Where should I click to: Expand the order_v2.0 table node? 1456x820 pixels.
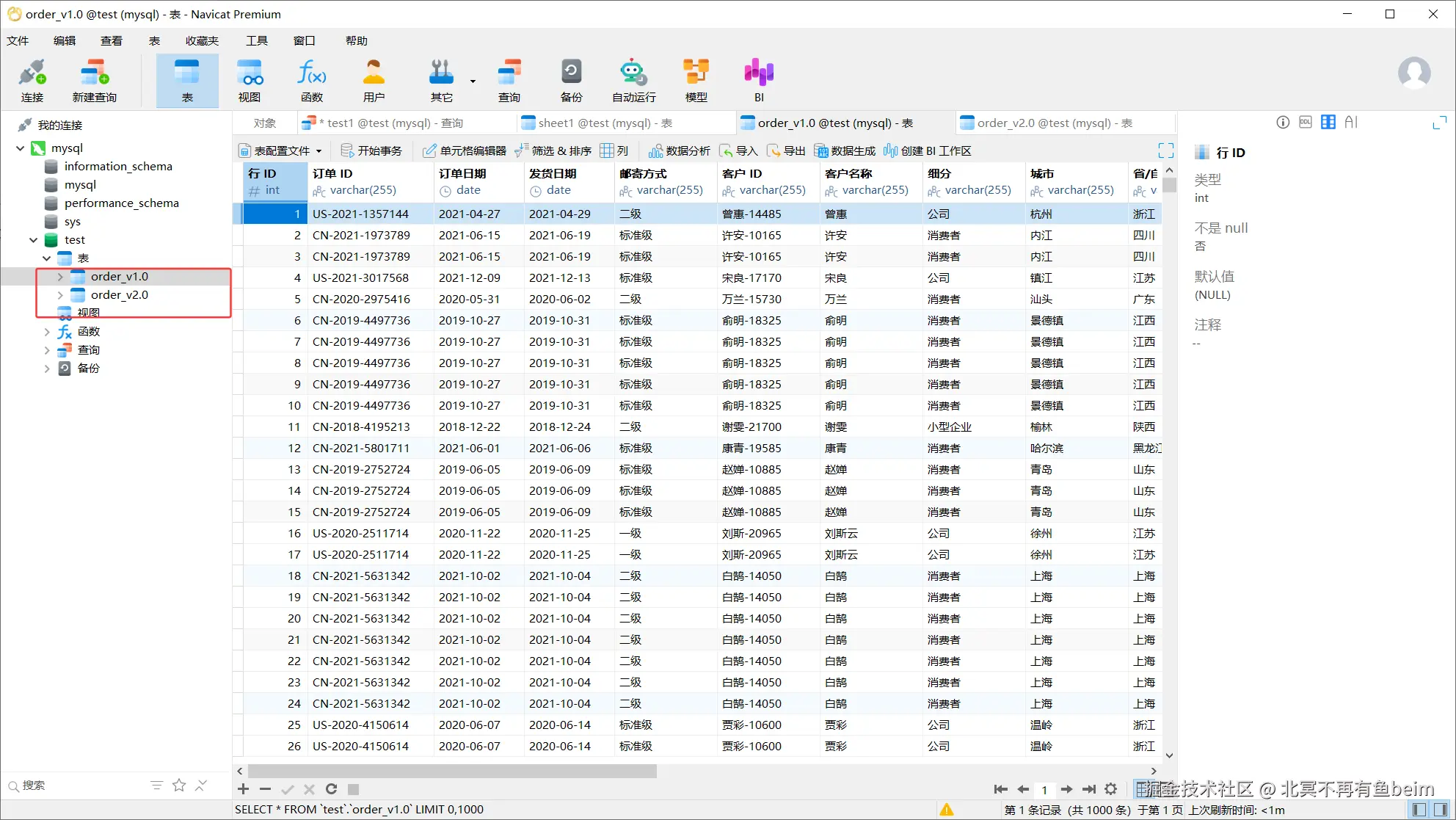pos(60,295)
